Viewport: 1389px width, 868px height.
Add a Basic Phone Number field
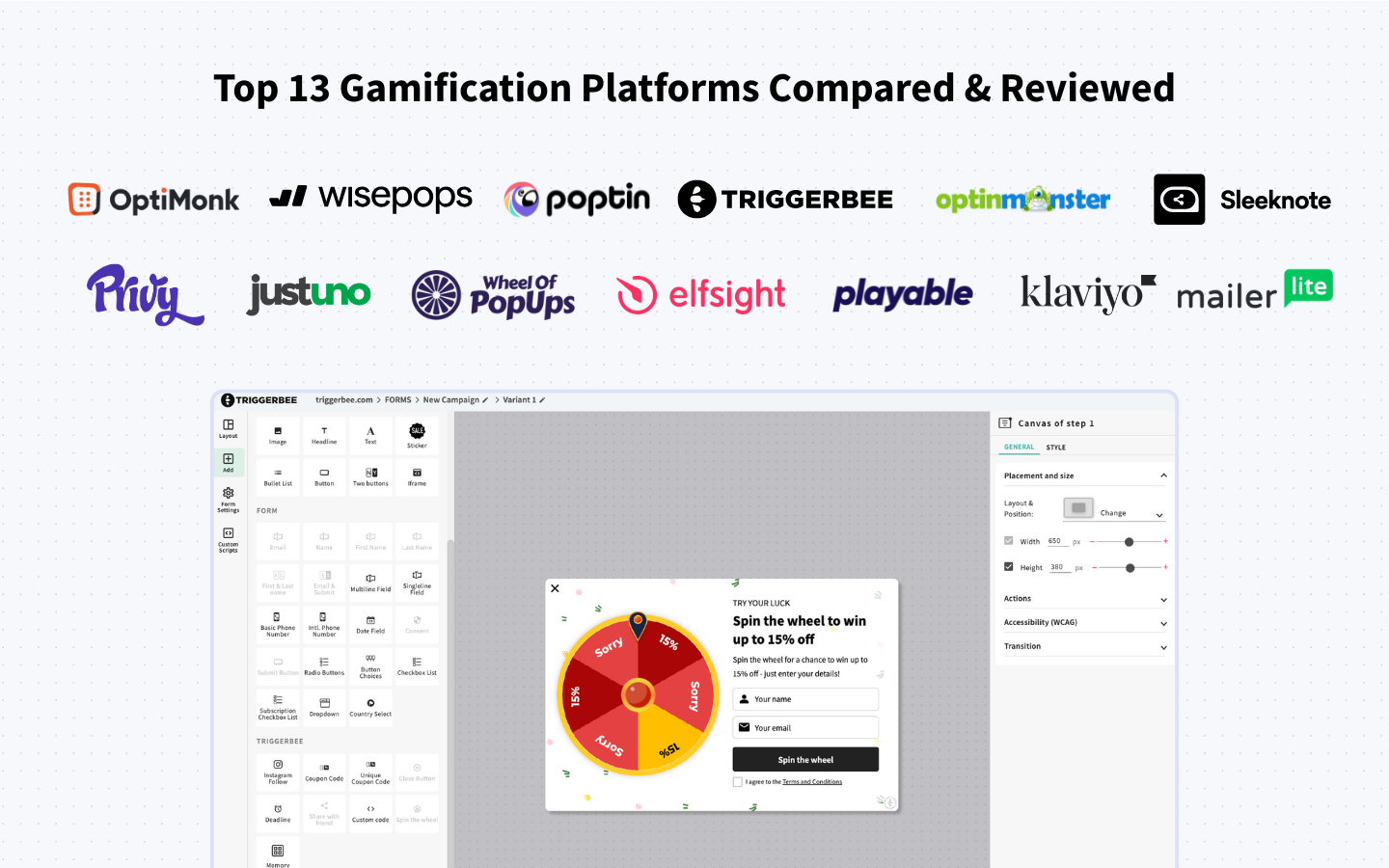[278, 625]
